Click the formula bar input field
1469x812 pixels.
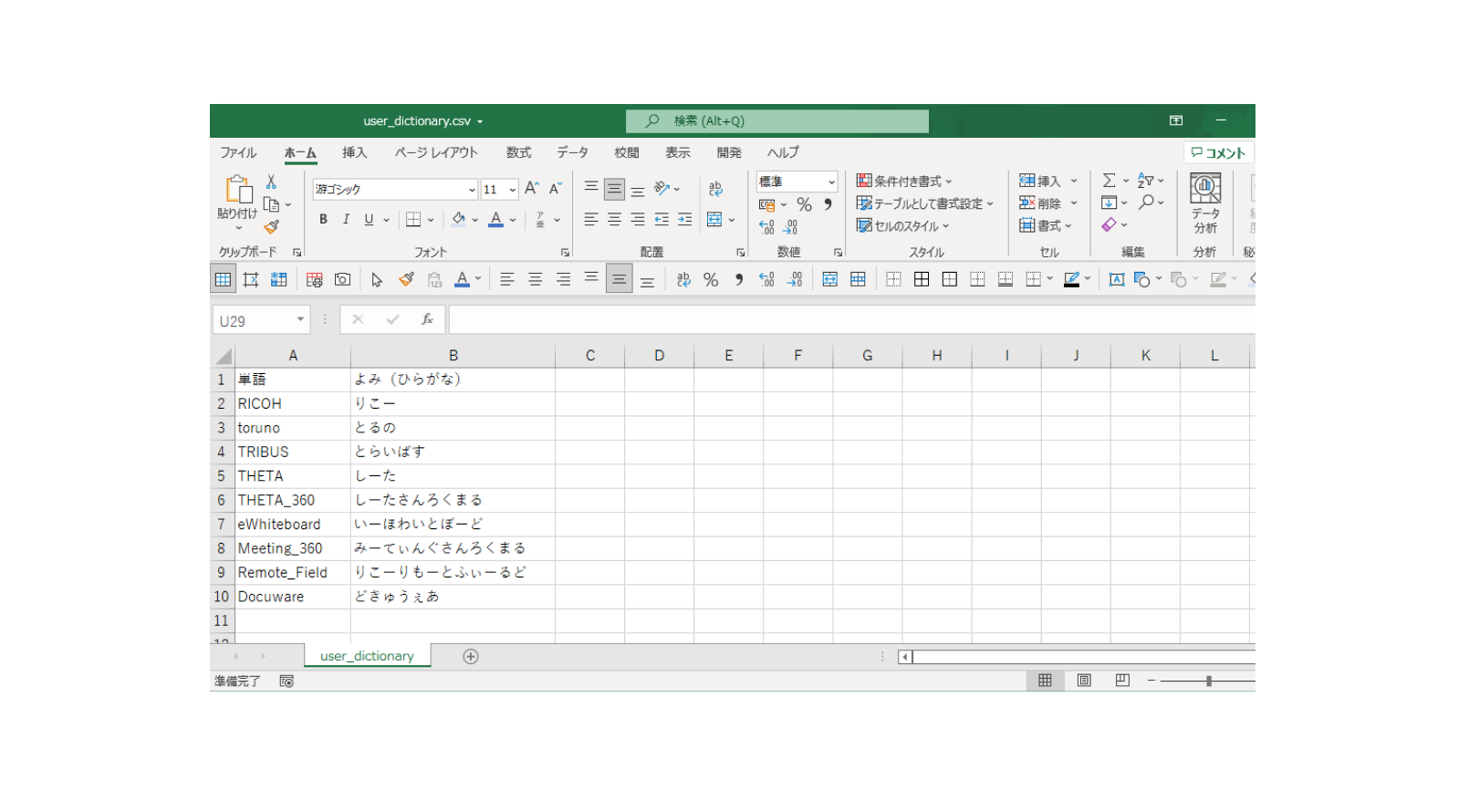[x=852, y=320]
